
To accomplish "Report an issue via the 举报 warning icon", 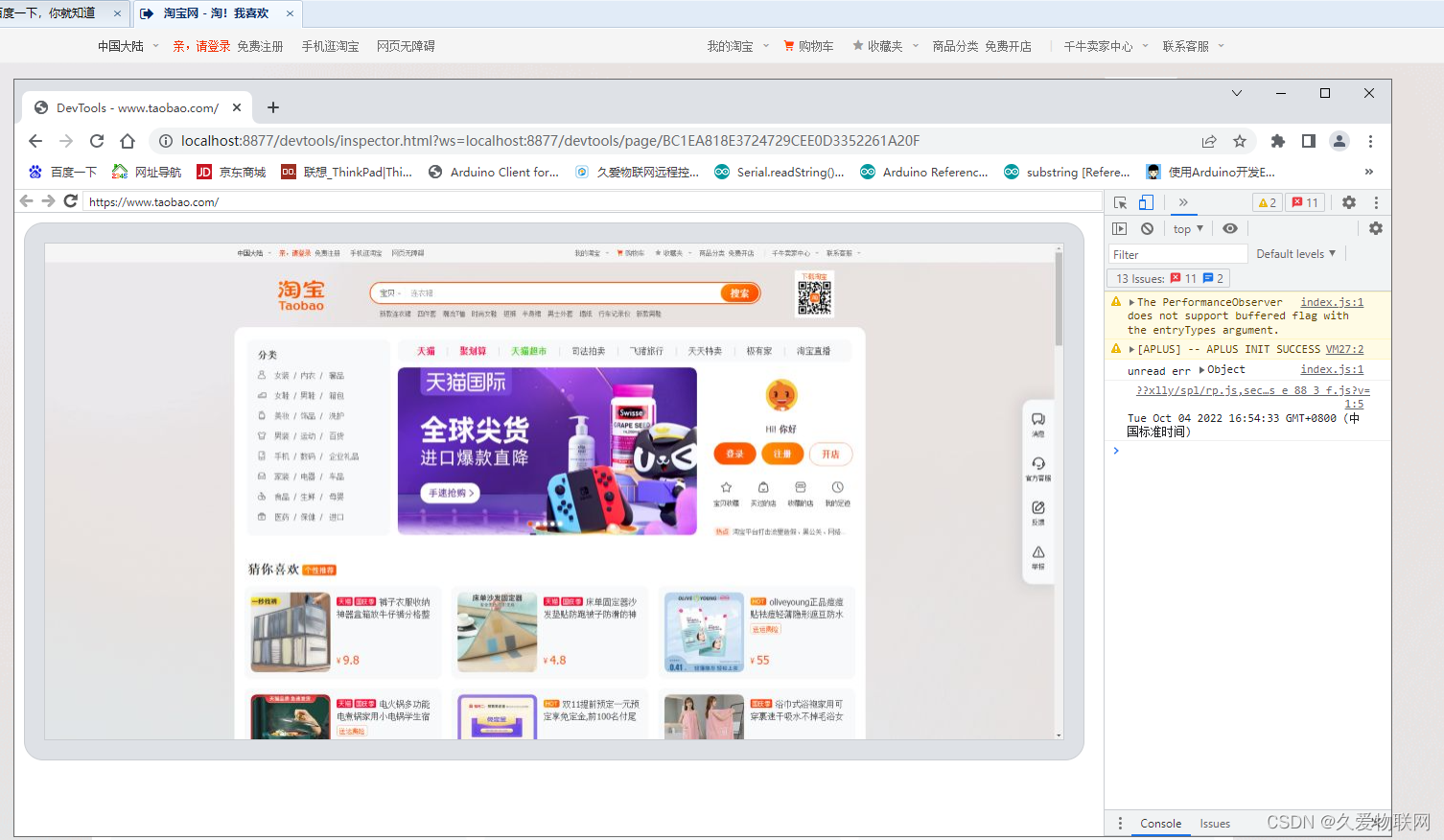I will [1038, 553].
